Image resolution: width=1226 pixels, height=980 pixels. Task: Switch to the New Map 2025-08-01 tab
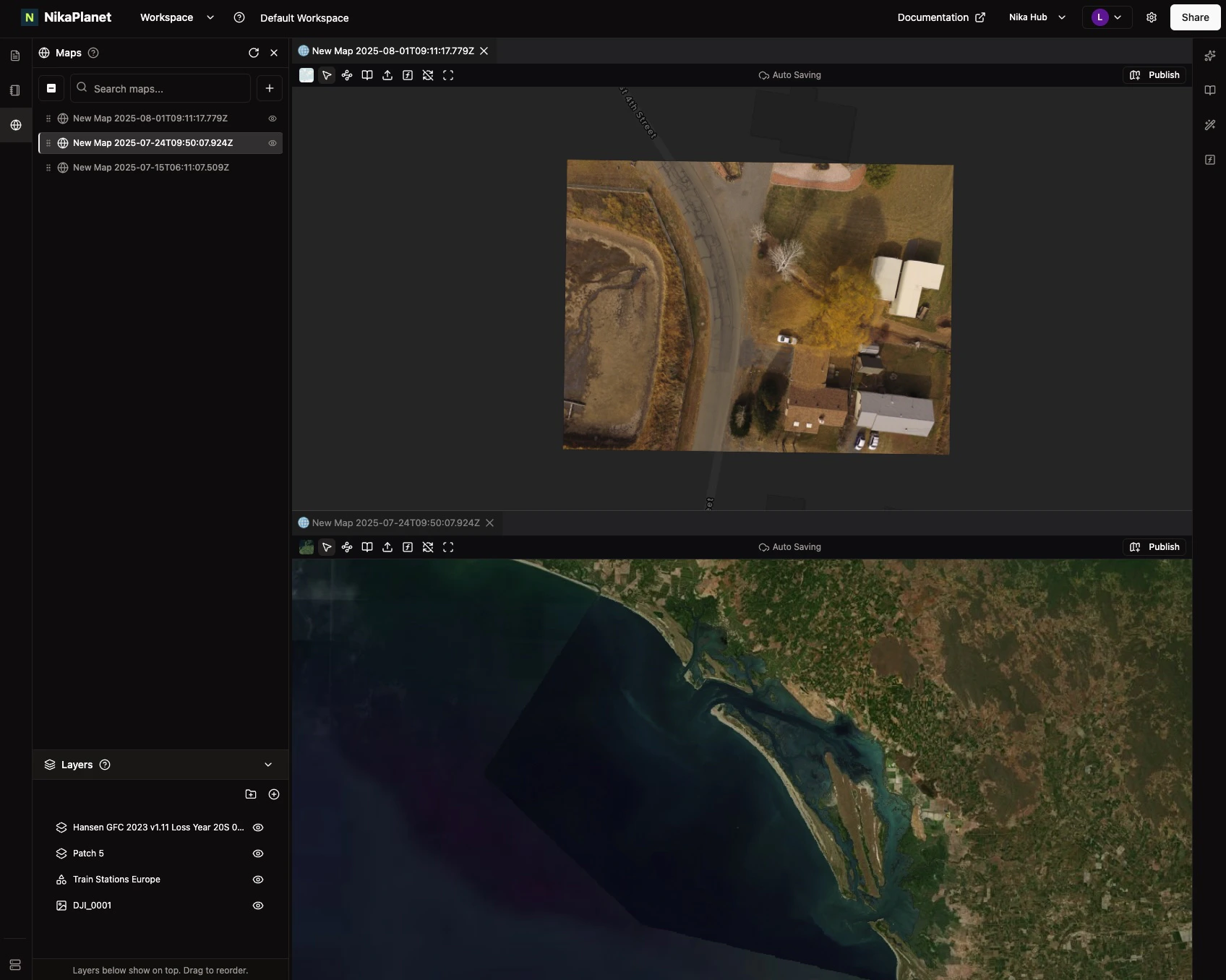point(391,51)
